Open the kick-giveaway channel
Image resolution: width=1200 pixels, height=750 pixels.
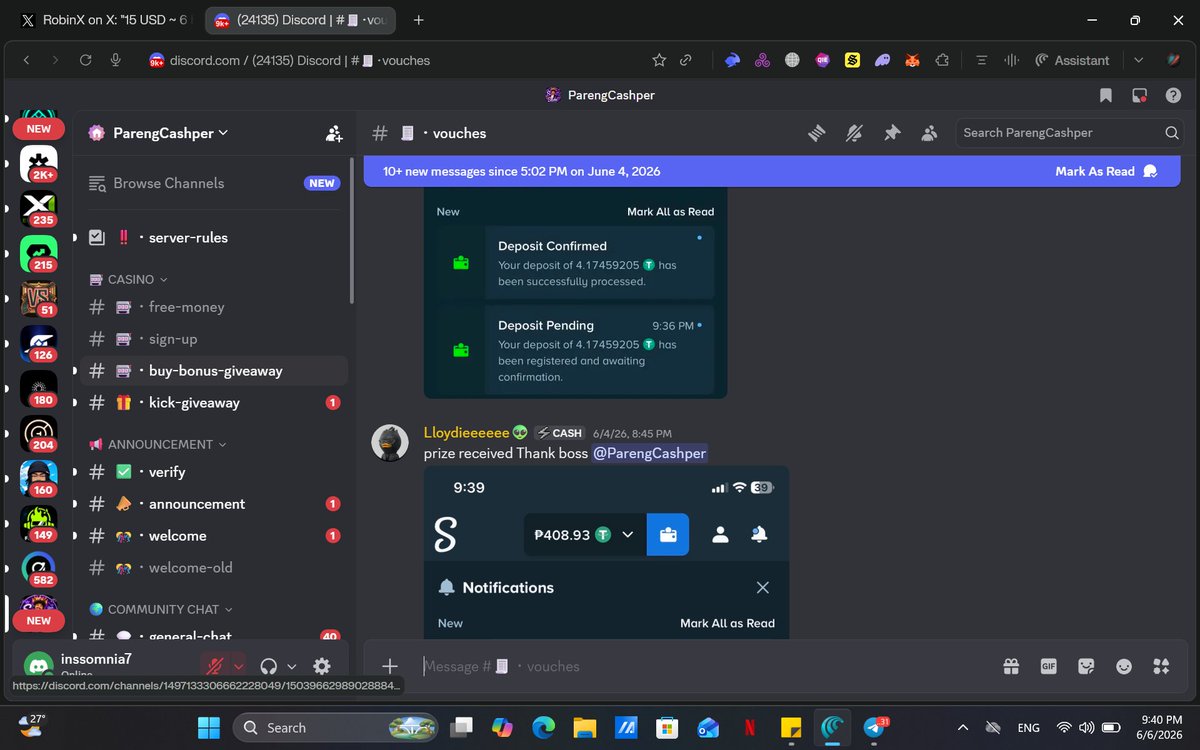pyautogui.click(x=214, y=403)
